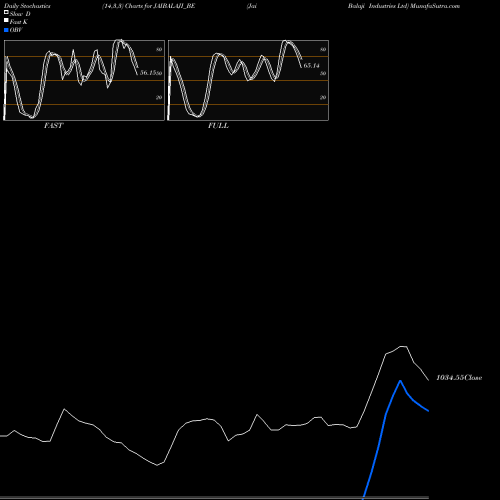
Task: Click the blue OBV legend swatch
Action: click(x=6, y=30)
